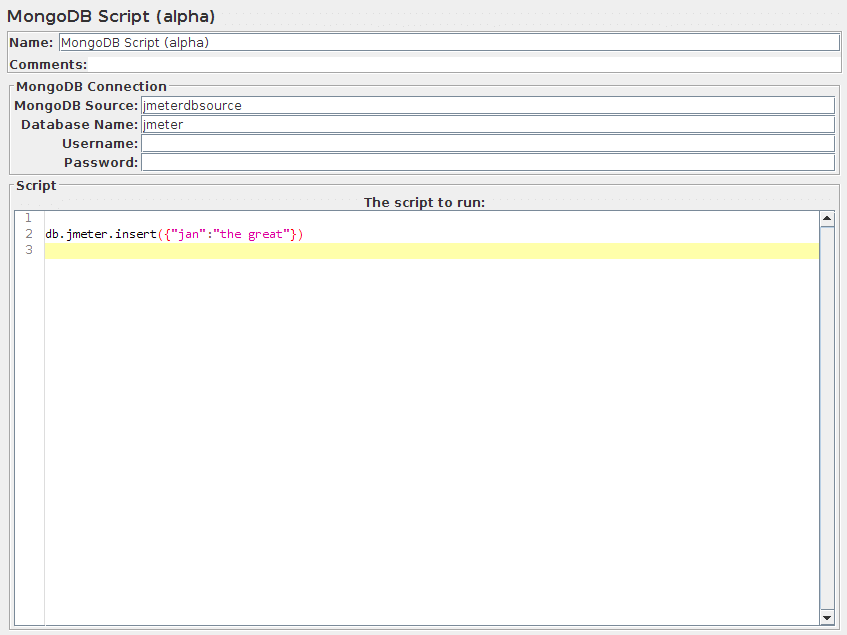Click the scrollbar down arrow
The image size is (847, 635).
point(828,617)
